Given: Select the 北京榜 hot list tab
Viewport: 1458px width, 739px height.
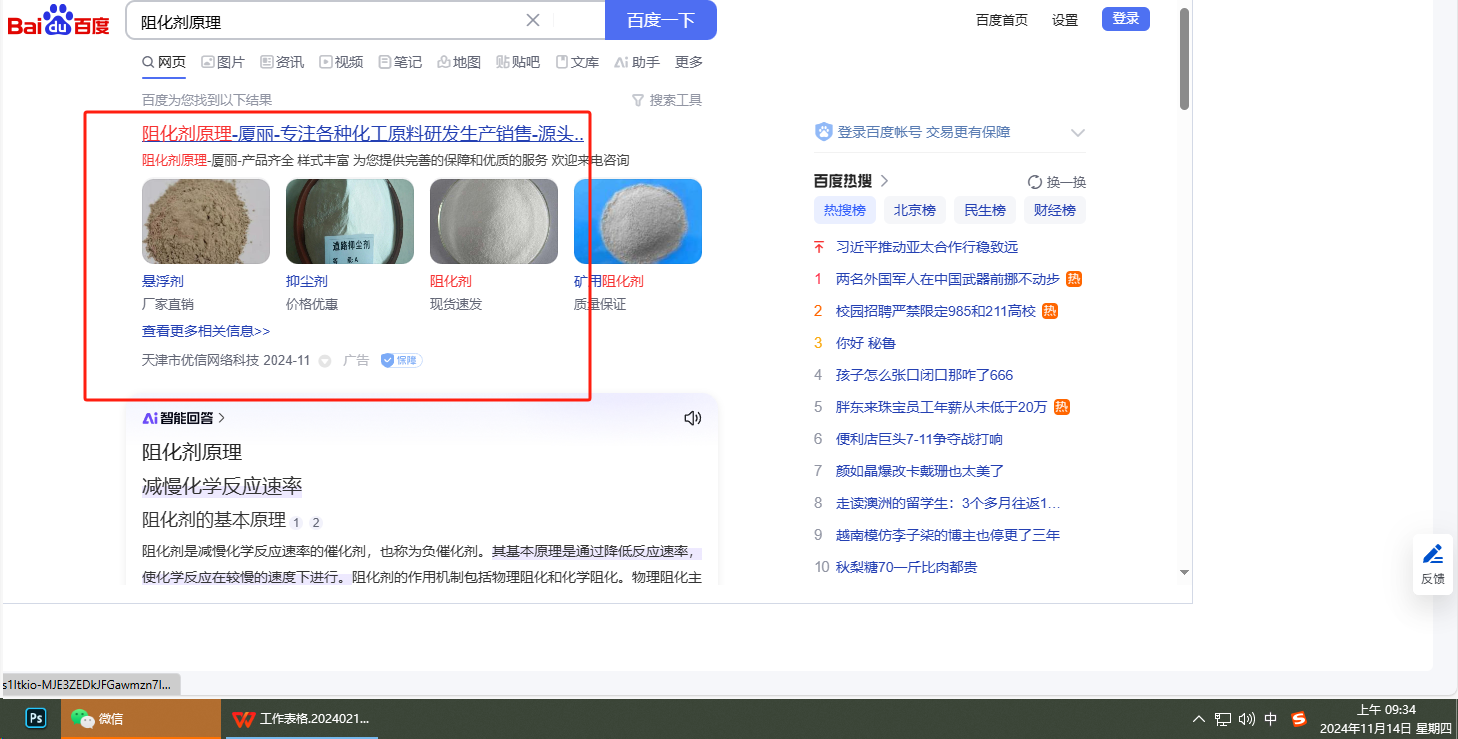Looking at the screenshot, I should pyautogui.click(x=914, y=210).
